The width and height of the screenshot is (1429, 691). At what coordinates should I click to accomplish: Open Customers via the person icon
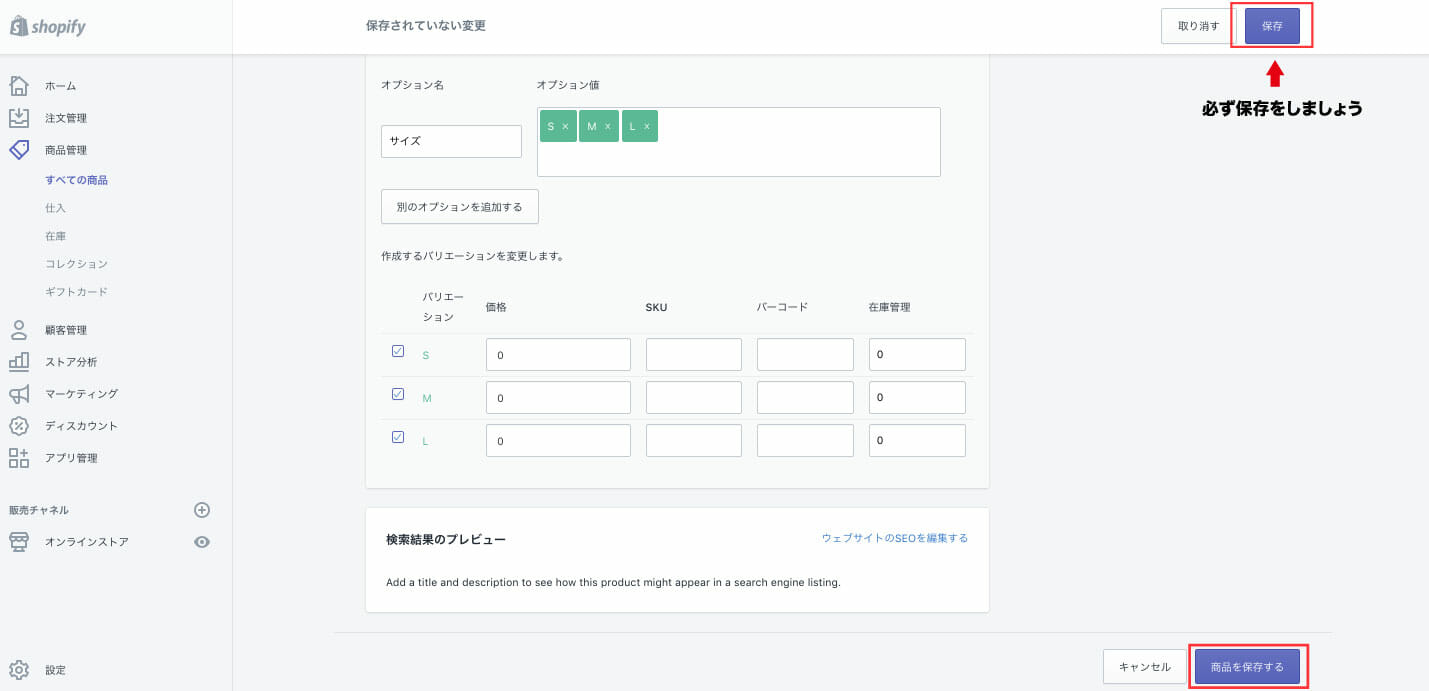pos(19,330)
